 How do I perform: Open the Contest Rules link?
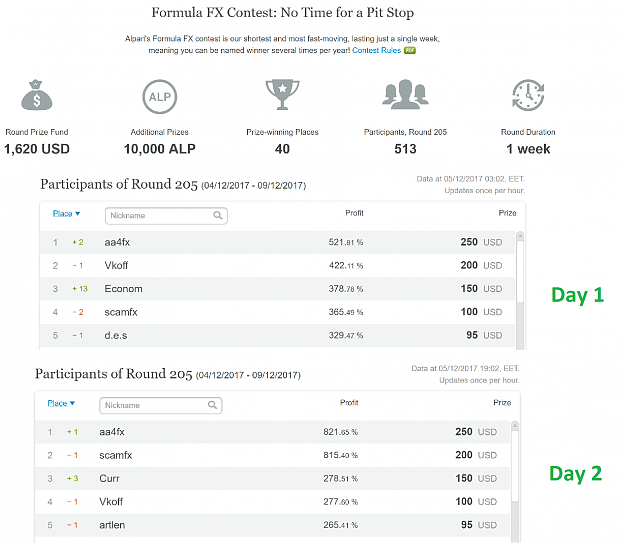pos(376,50)
